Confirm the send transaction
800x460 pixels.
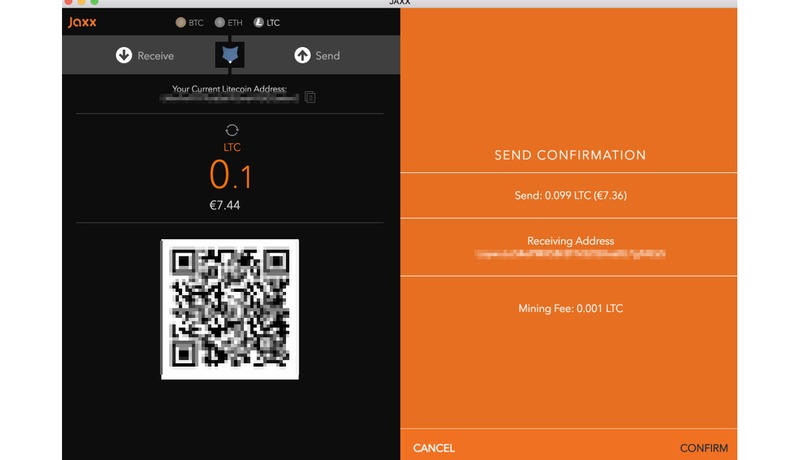click(x=704, y=448)
